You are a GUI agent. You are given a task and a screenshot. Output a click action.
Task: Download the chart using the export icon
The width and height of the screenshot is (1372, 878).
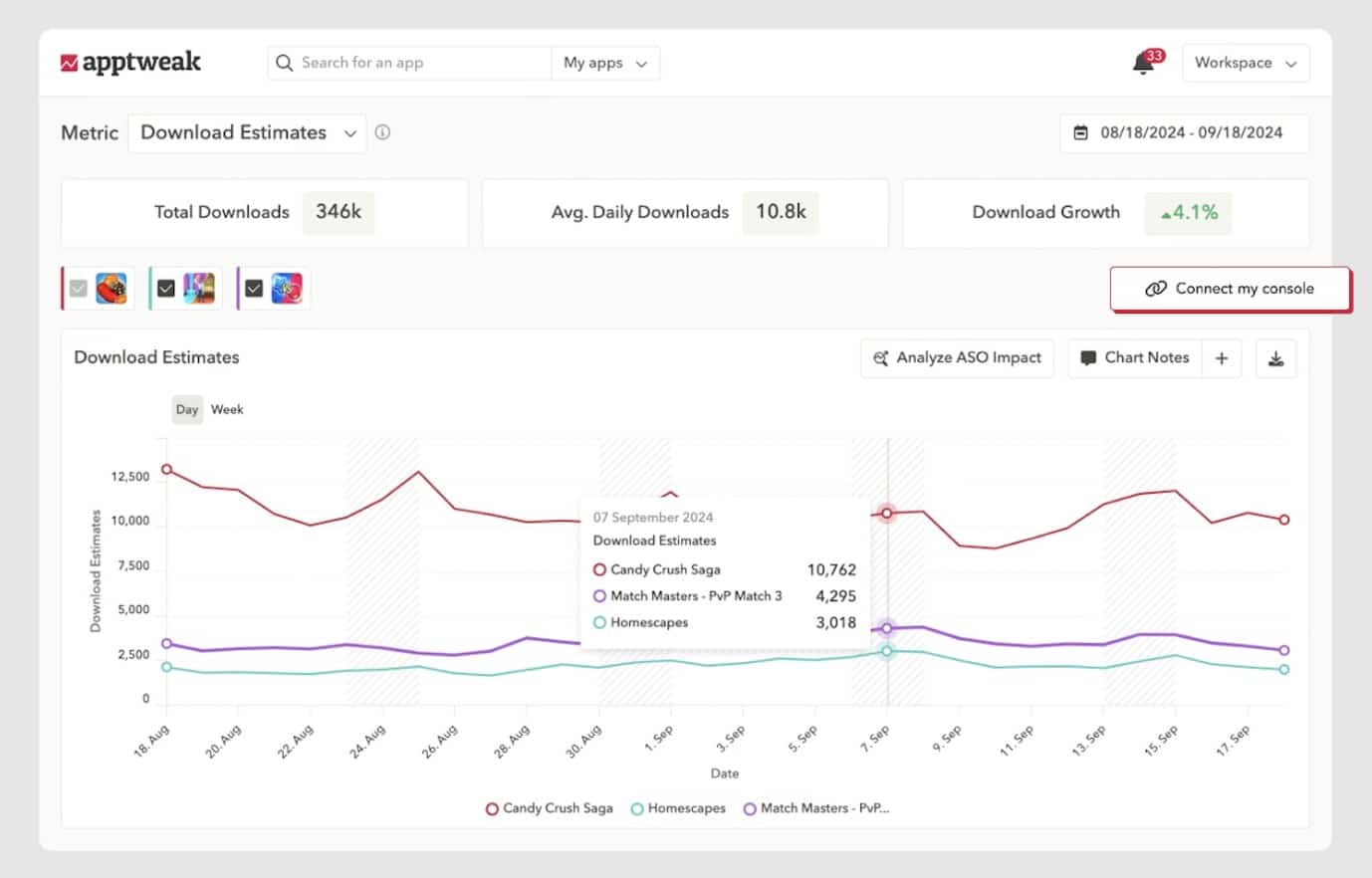coord(1275,357)
